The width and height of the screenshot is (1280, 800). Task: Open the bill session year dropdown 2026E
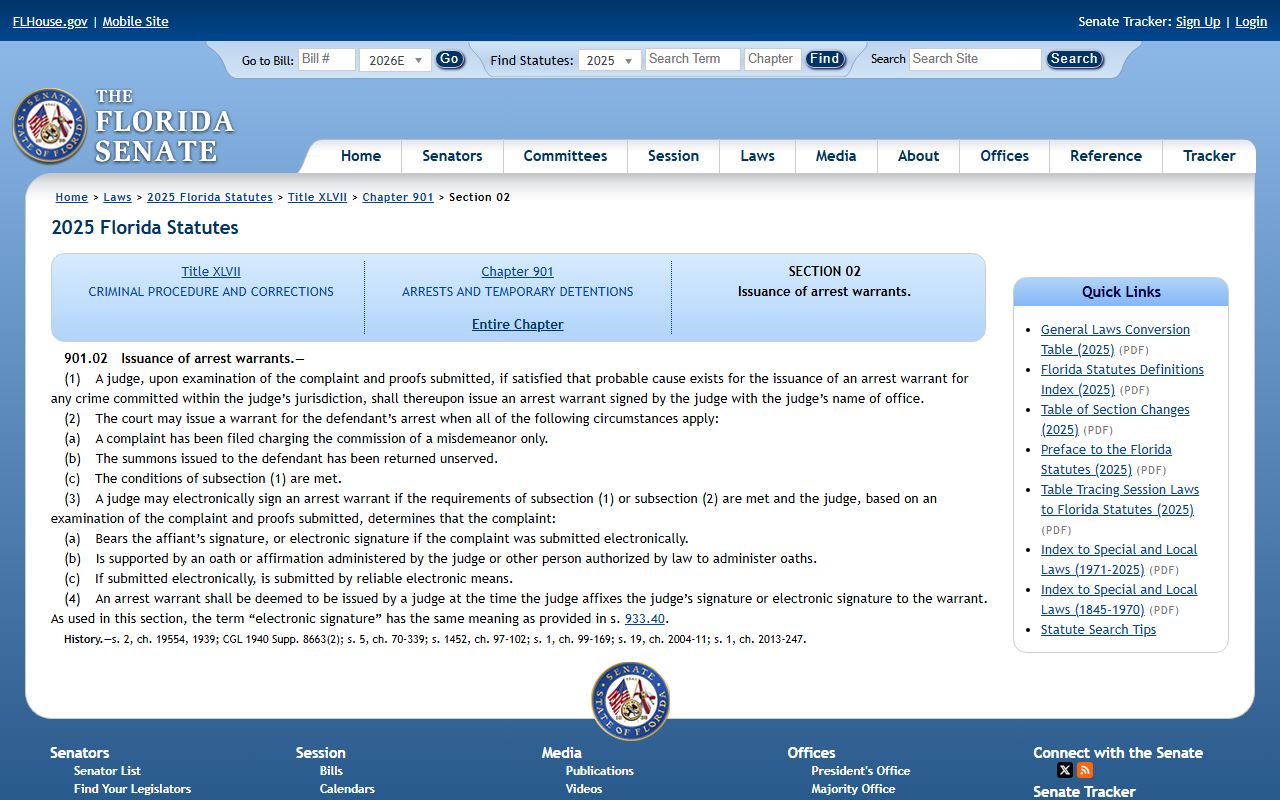click(x=395, y=60)
